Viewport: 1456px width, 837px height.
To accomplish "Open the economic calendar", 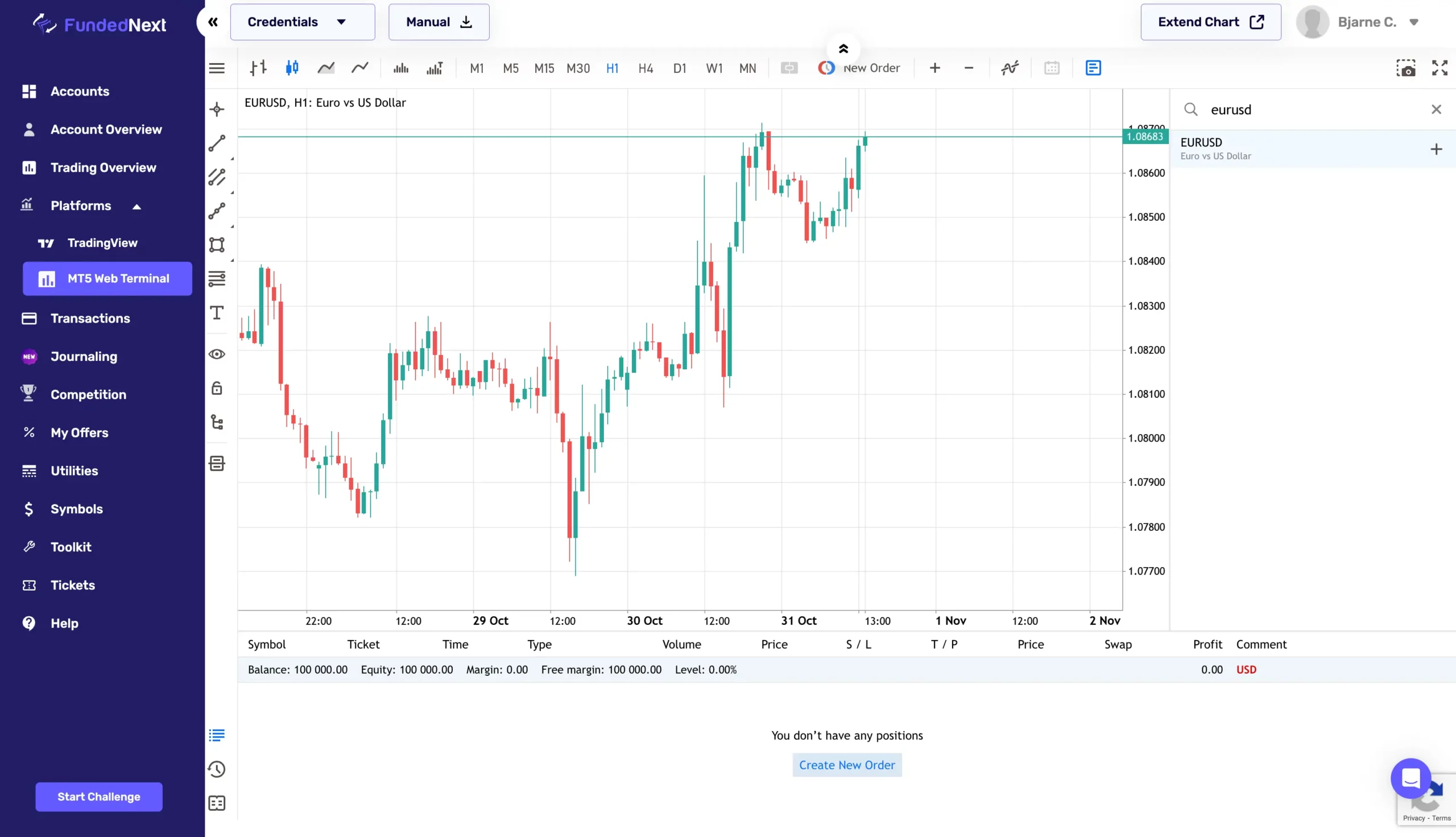I will point(1052,67).
